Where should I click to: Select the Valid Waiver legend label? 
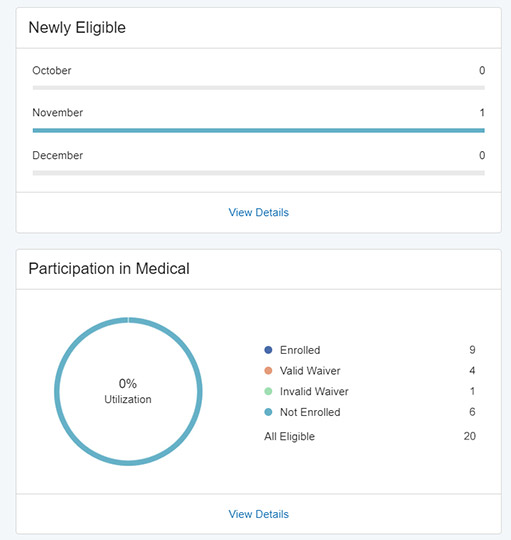click(x=310, y=371)
